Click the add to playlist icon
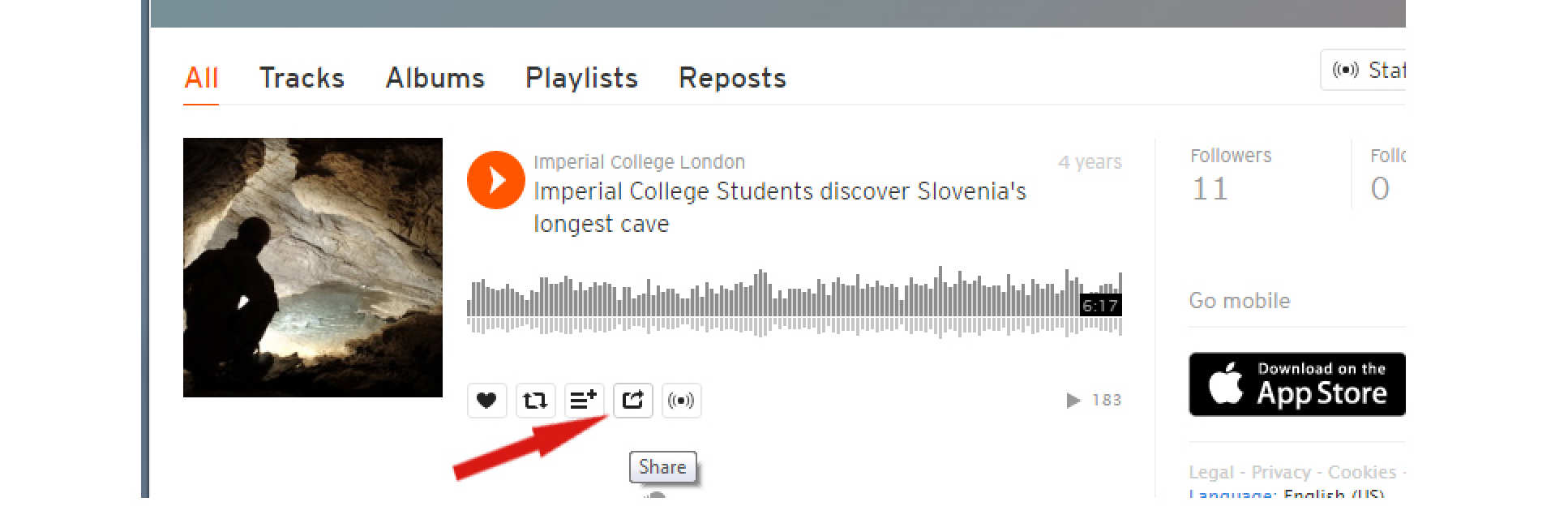The height and width of the screenshot is (519, 1568). point(584,401)
